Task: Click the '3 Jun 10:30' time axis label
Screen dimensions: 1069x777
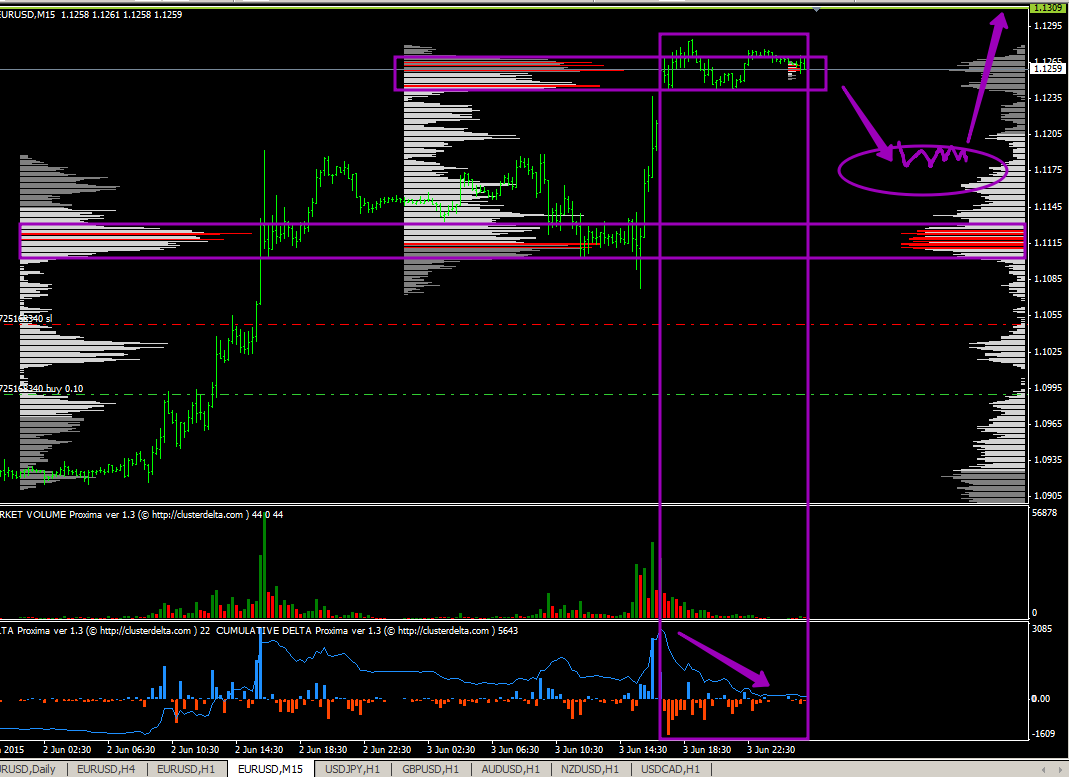Action: tap(579, 750)
